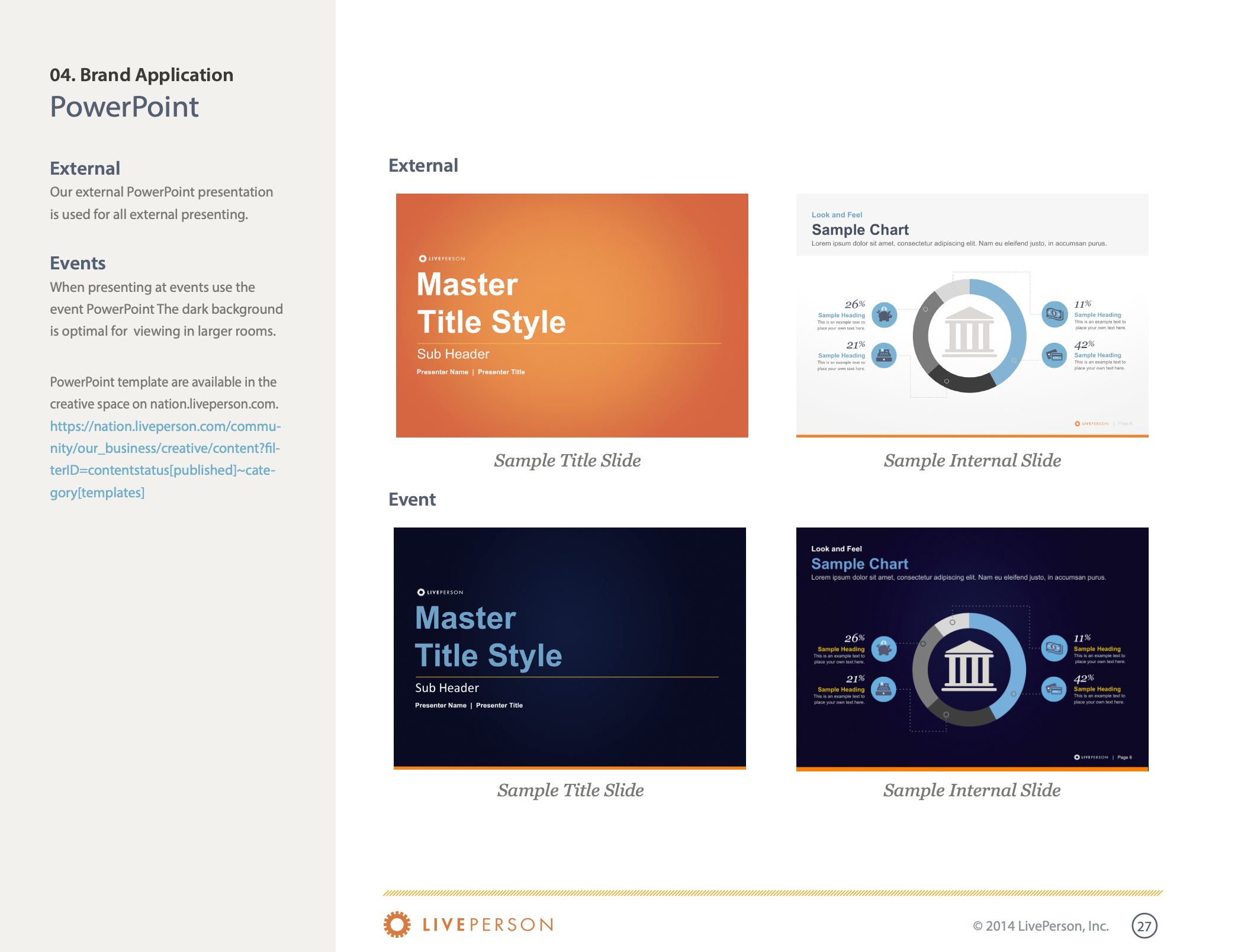Click the 'Sample Chart' heading on the dark slide
Viewport: 1241px width, 952px height.
click(x=859, y=564)
